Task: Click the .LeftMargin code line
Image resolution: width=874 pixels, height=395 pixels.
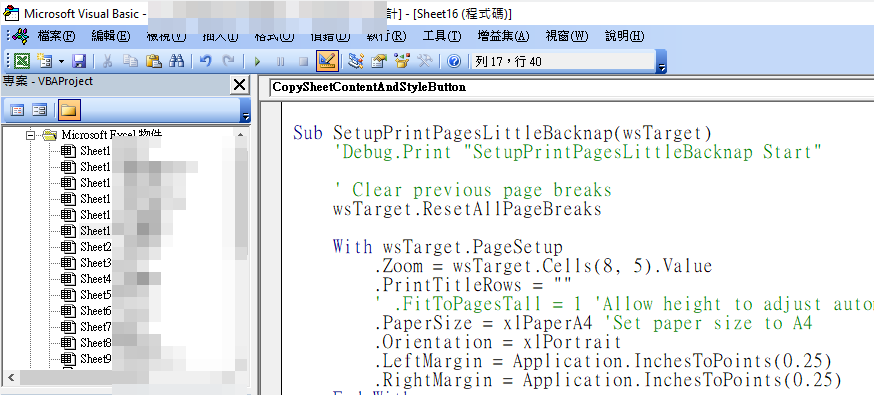Action: 603,361
